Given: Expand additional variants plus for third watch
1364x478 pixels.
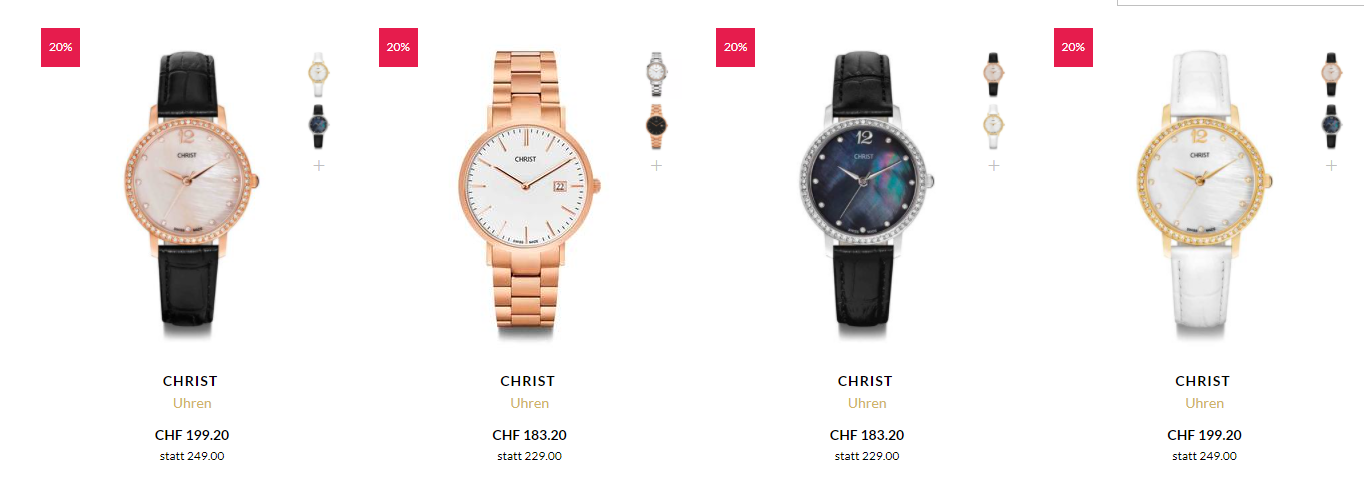Looking at the screenshot, I should [x=993, y=165].
